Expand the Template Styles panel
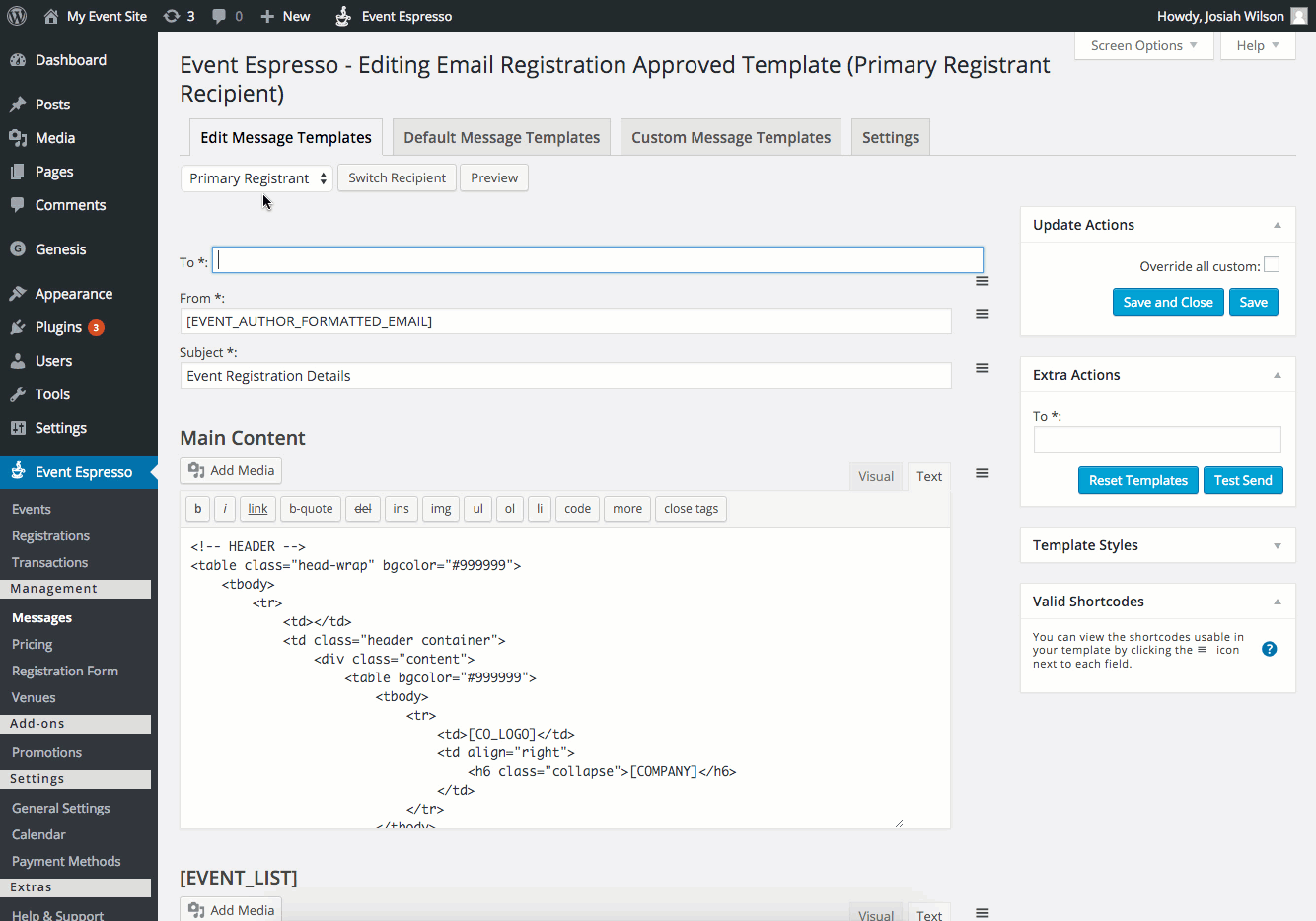Screen dimensions: 1316x921 pos(1277,545)
